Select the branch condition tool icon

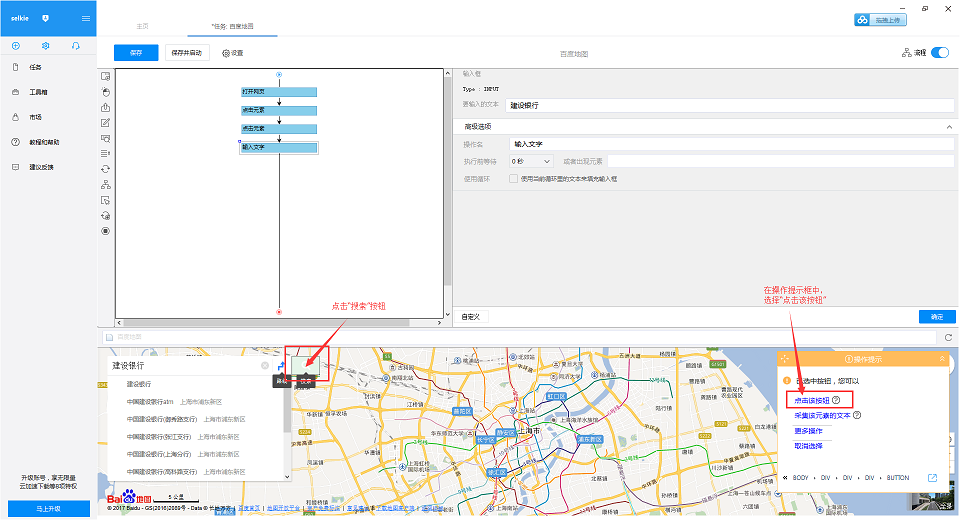pos(105,184)
